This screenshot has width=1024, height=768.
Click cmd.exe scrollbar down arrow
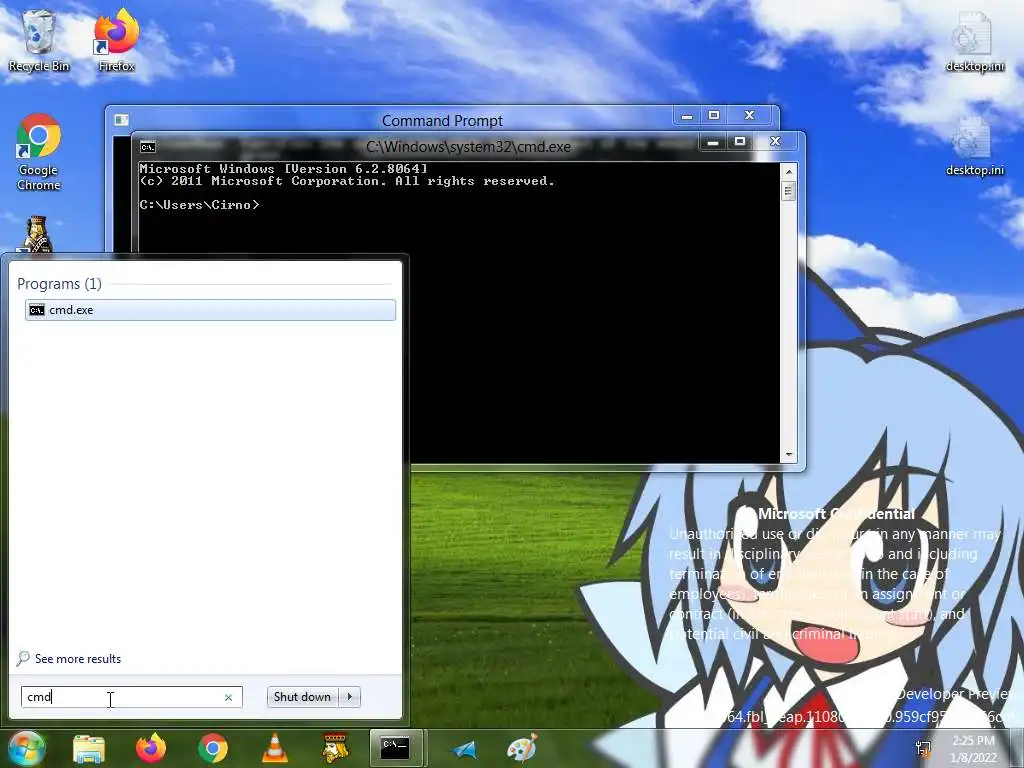click(788, 455)
